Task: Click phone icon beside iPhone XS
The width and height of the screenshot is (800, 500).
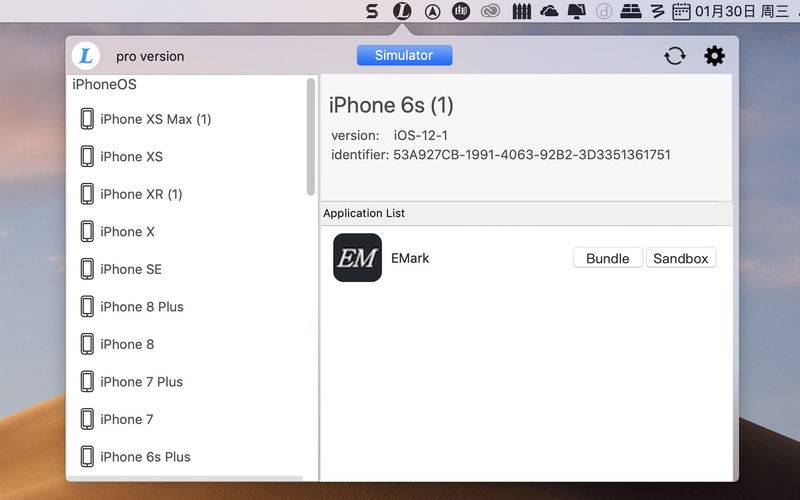Action: (87, 156)
